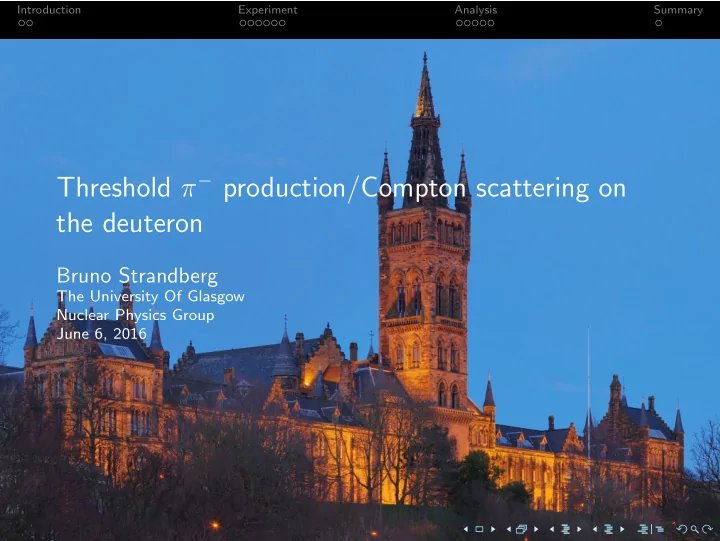Go to previous frame arrow
This screenshot has height=541, width=720.
(x=509, y=529)
